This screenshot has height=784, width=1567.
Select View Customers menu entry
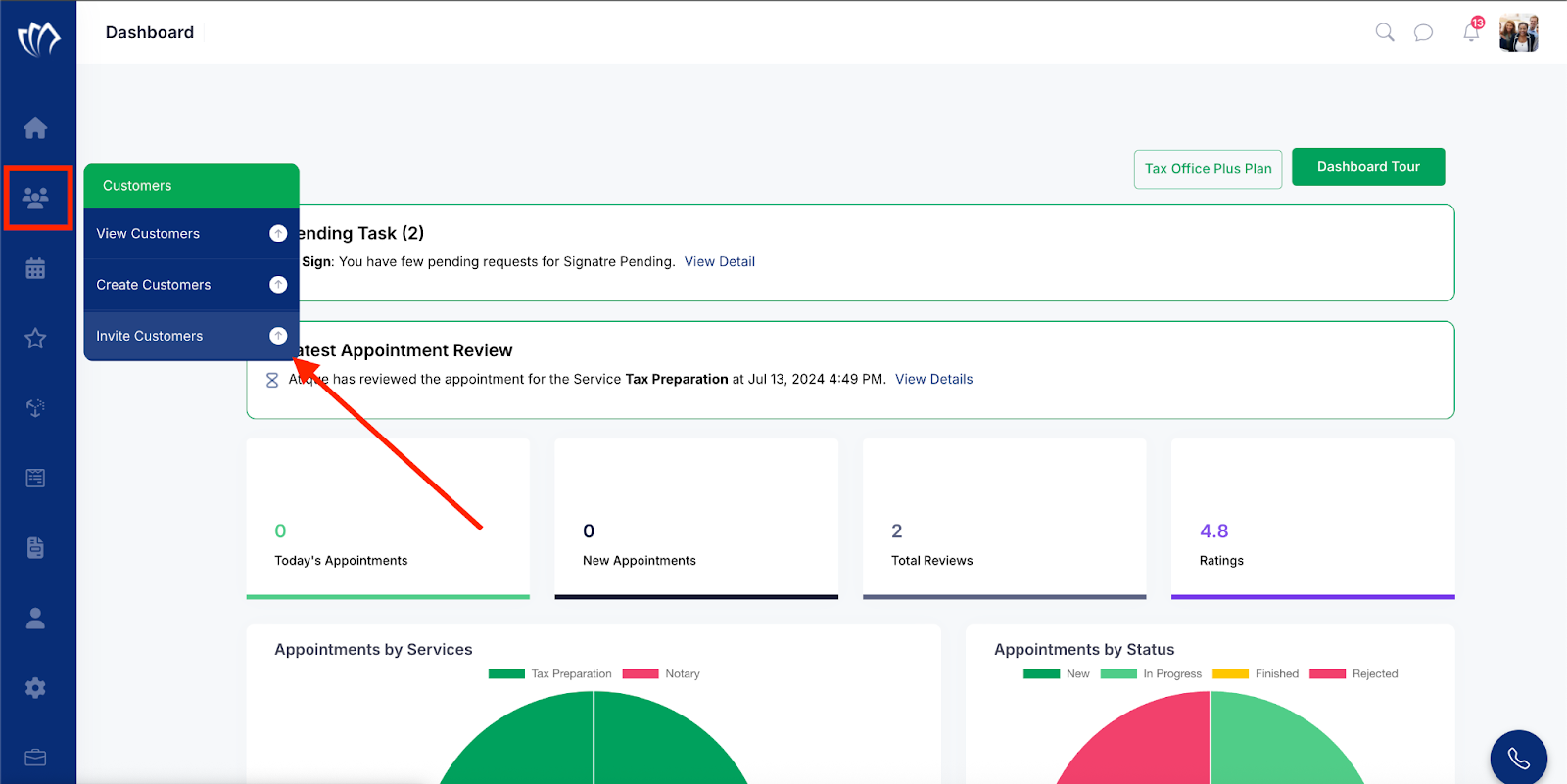tap(191, 233)
